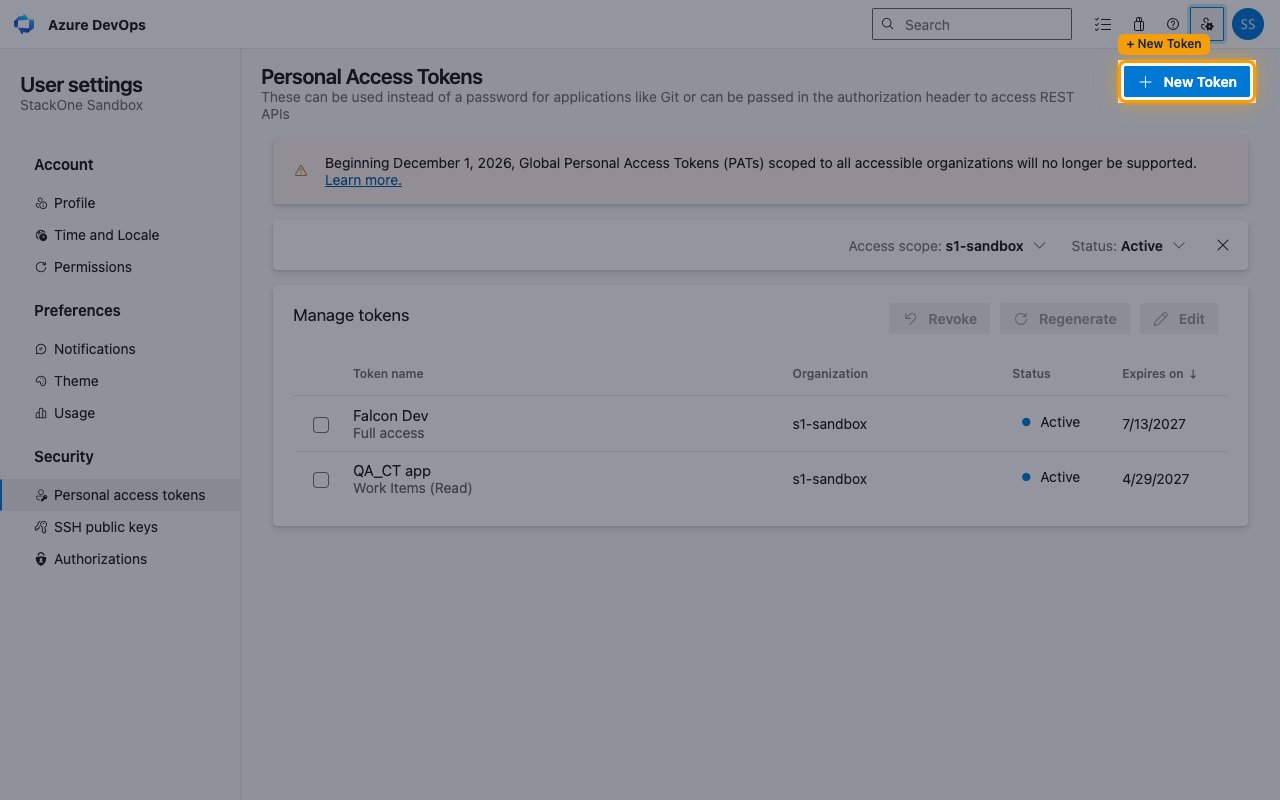Follow the Learn more link

[x=363, y=180]
